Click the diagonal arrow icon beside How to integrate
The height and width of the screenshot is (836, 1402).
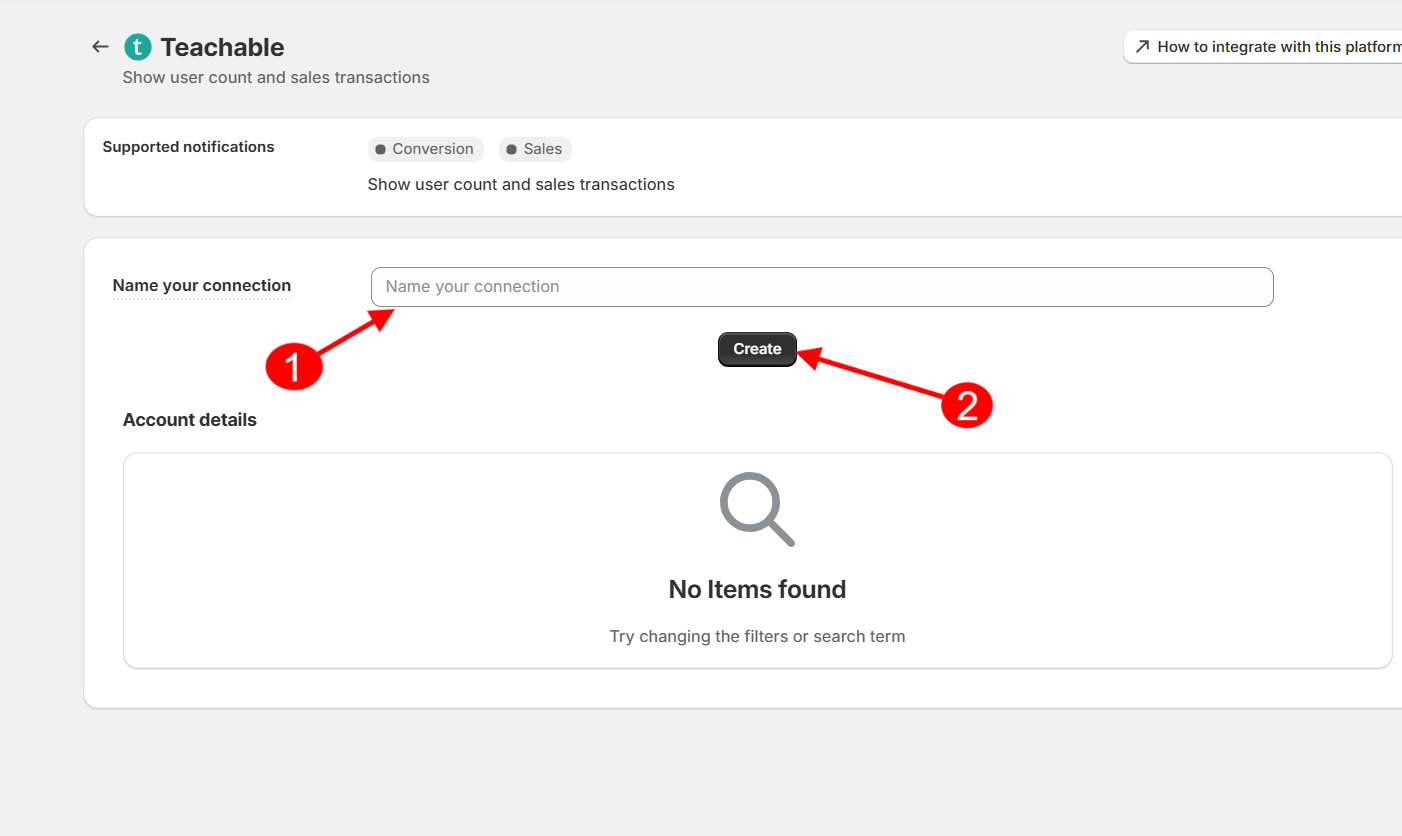[1142, 47]
